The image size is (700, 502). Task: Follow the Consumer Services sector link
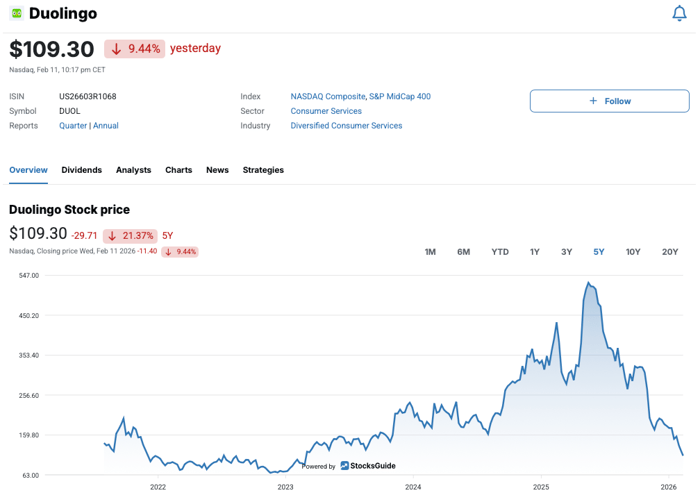pos(326,111)
